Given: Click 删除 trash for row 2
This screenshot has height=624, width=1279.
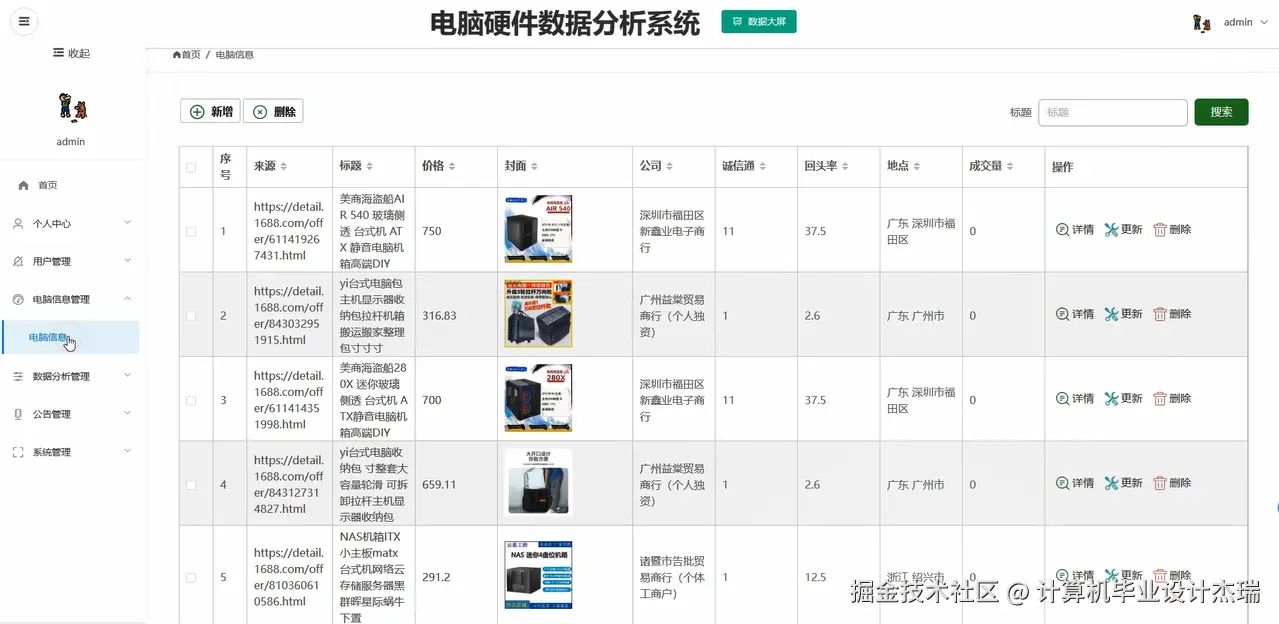Looking at the screenshot, I should [x=1172, y=314].
